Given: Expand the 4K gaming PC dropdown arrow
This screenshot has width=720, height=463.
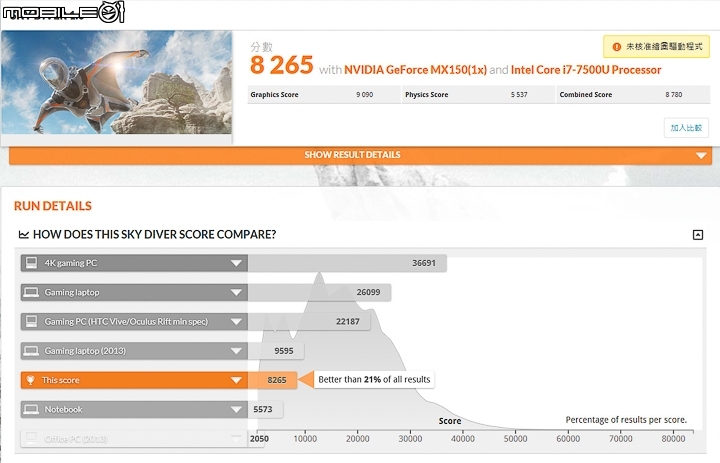Looking at the screenshot, I should click(x=236, y=263).
